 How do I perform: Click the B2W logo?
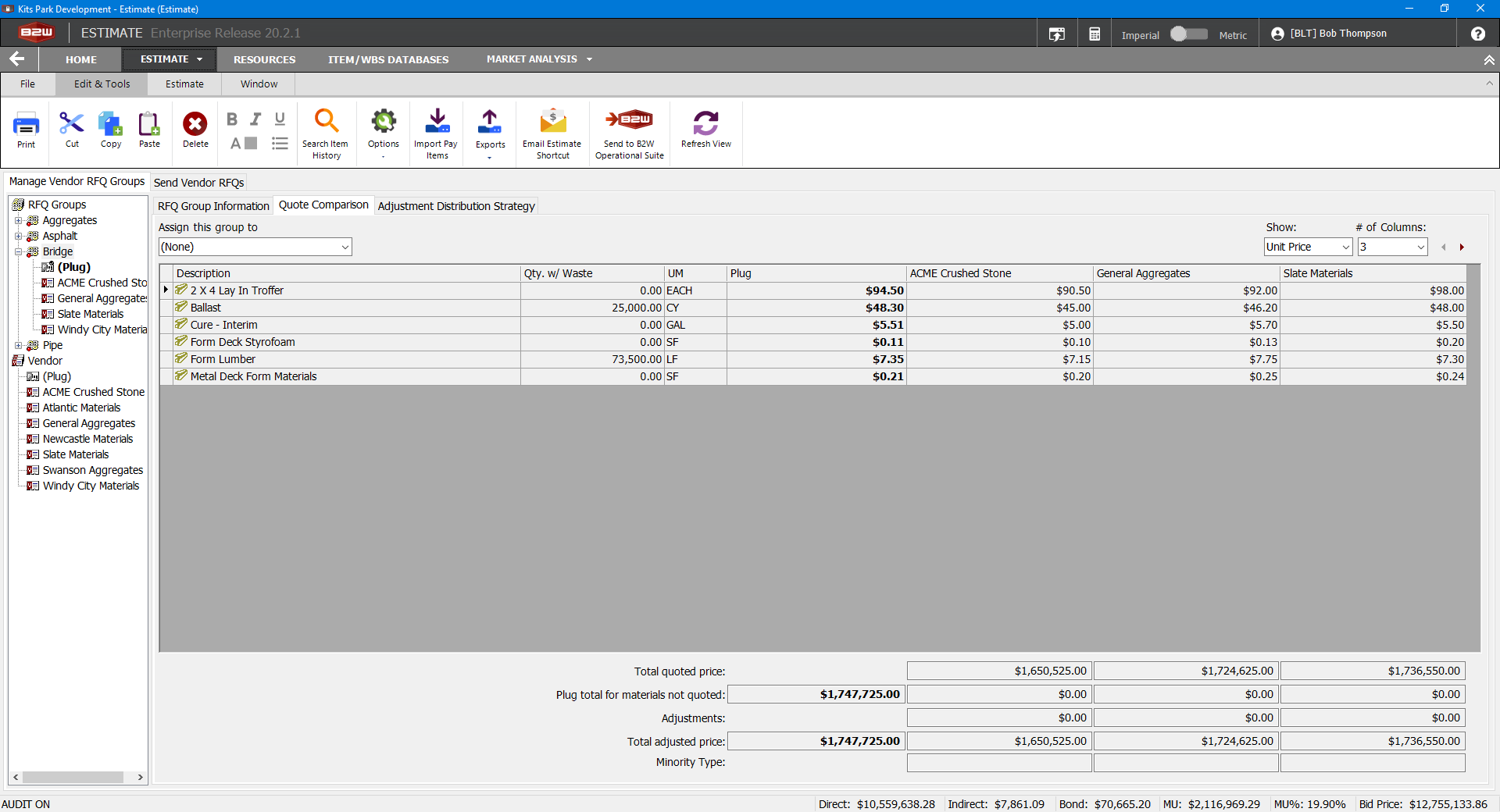[x=36, y=33]
